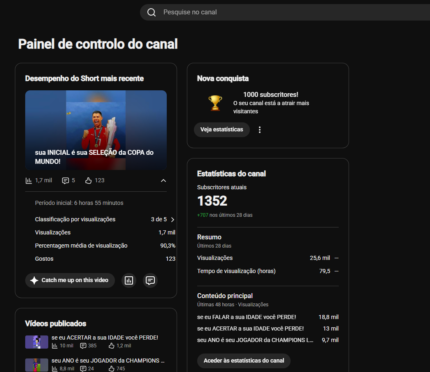Click the 'Percentagem média de visualização' row

[105, 246]
